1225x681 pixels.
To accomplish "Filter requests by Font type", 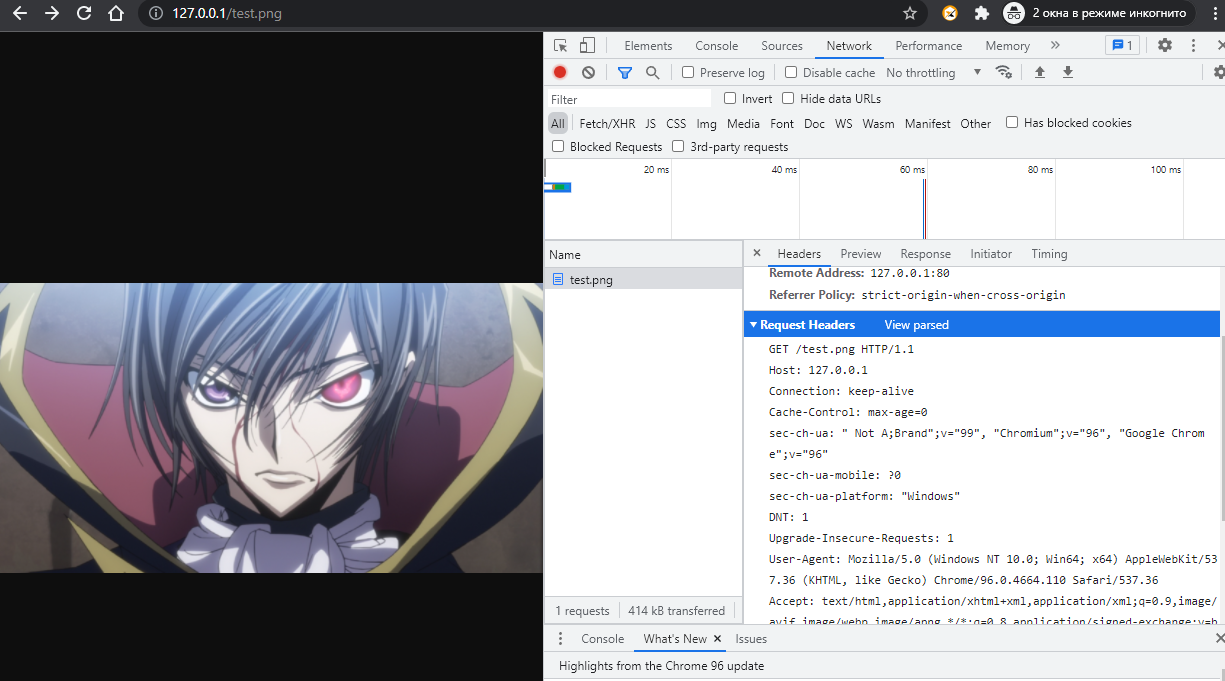I will point(782,124).
